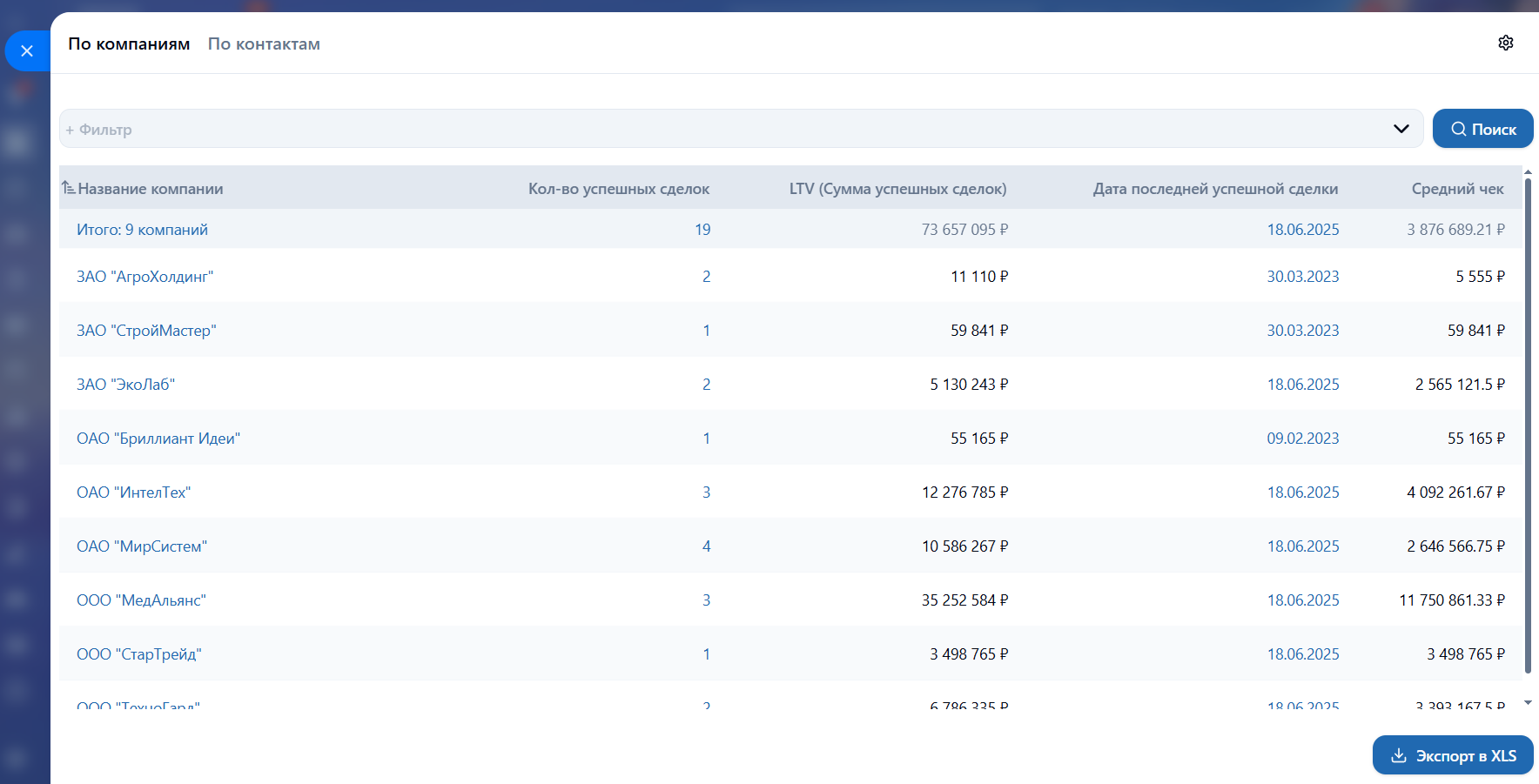Open the settings gear icon

(1506, 43)
